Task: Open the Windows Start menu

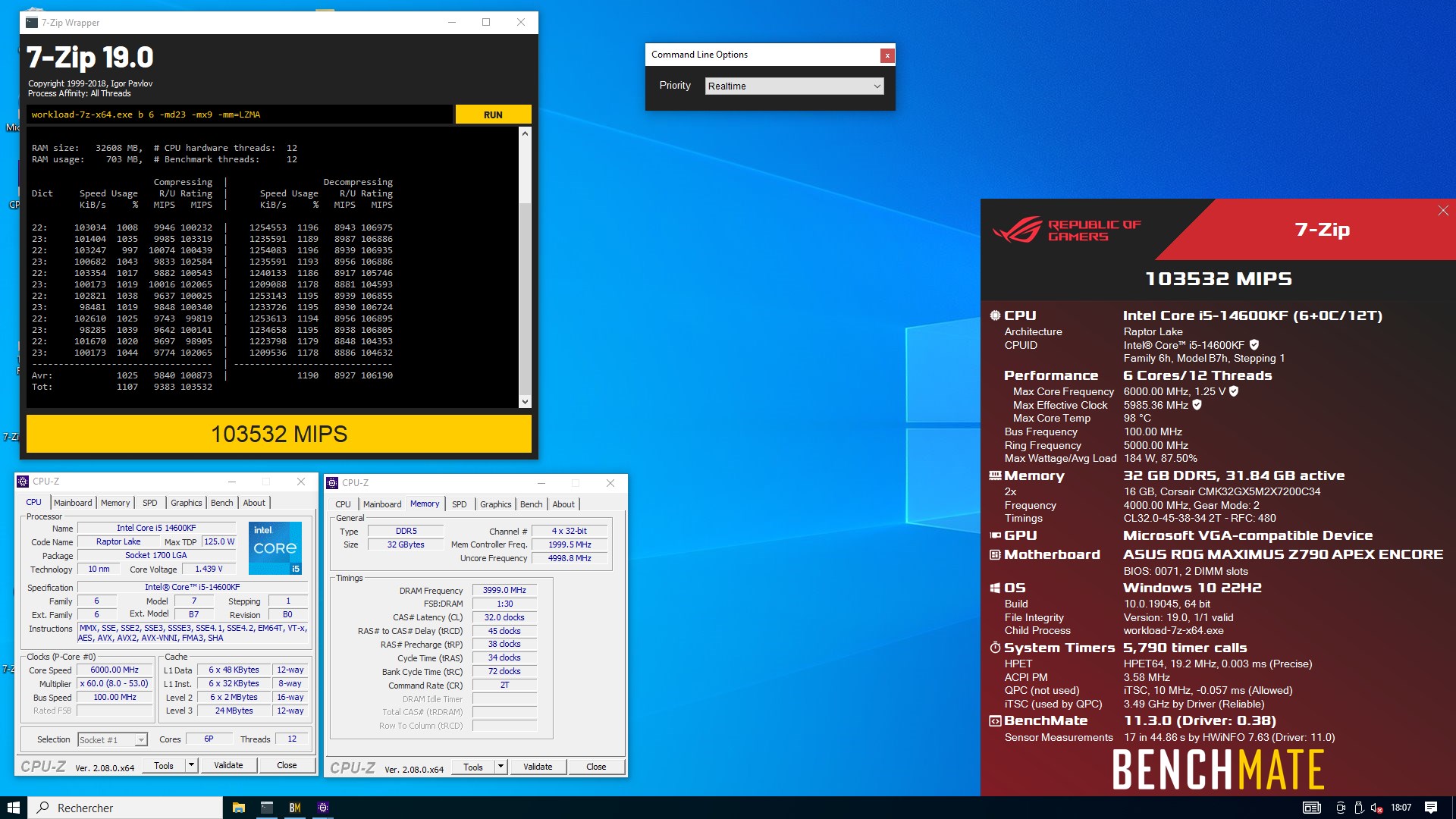Action: point(14,808)
